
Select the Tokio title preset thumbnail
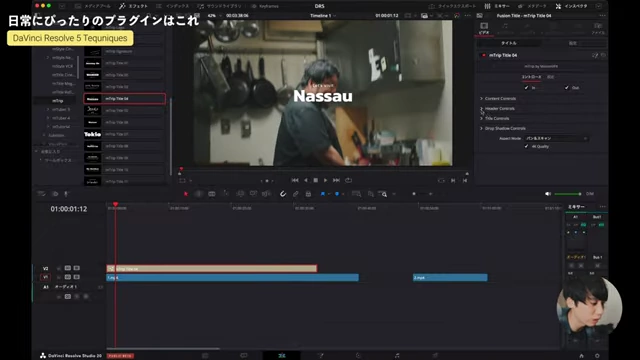tap(93, 134)
